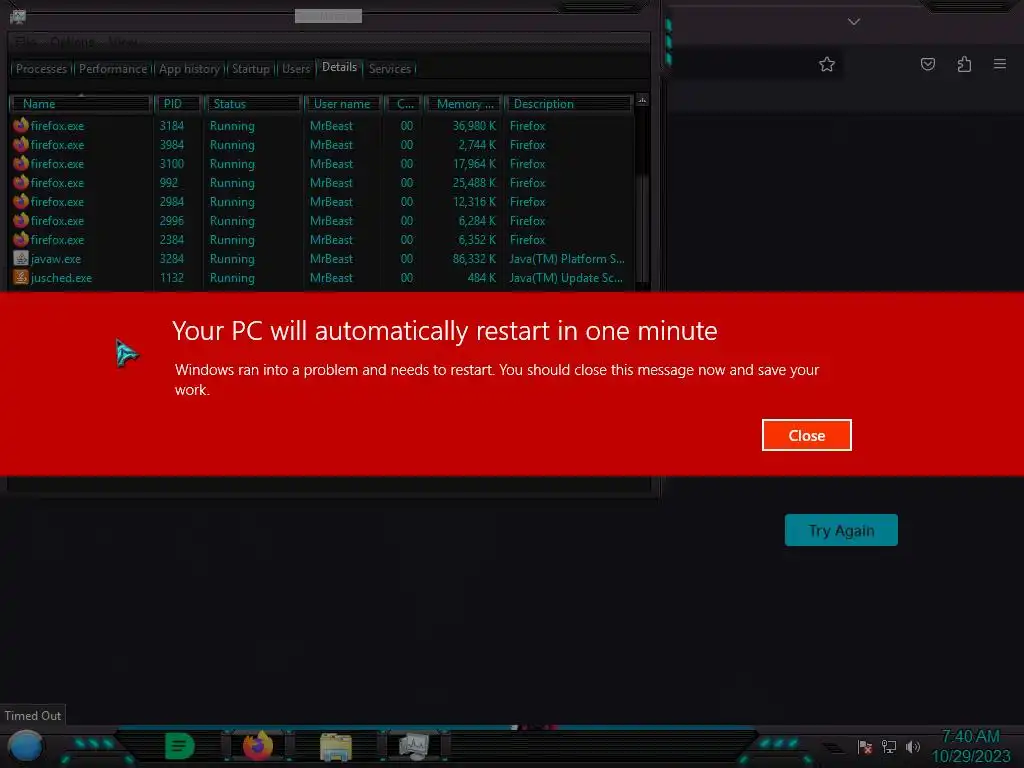The image size is (1024, 768).
Task: Select the Details tab
Action: [x=340, y=67]
